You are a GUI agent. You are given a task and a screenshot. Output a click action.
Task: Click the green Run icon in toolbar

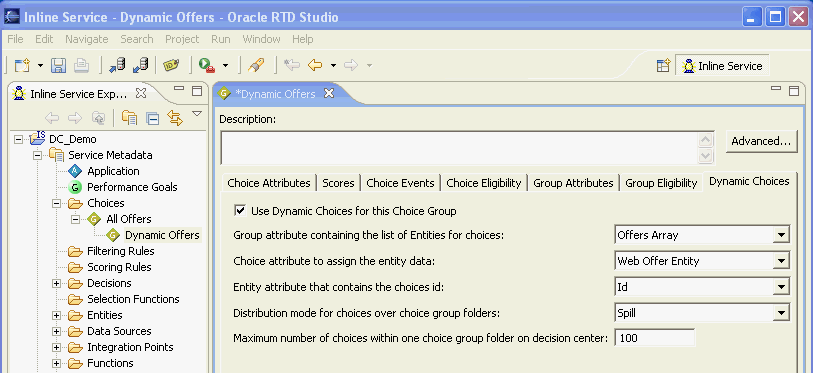[x=207, y=65]
